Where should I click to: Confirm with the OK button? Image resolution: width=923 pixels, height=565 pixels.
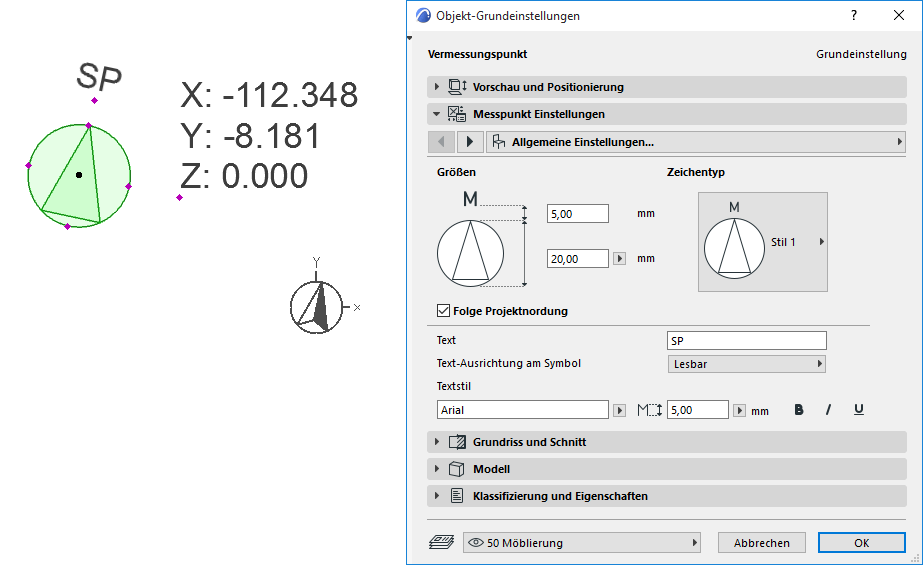click(x=862, y=543)
